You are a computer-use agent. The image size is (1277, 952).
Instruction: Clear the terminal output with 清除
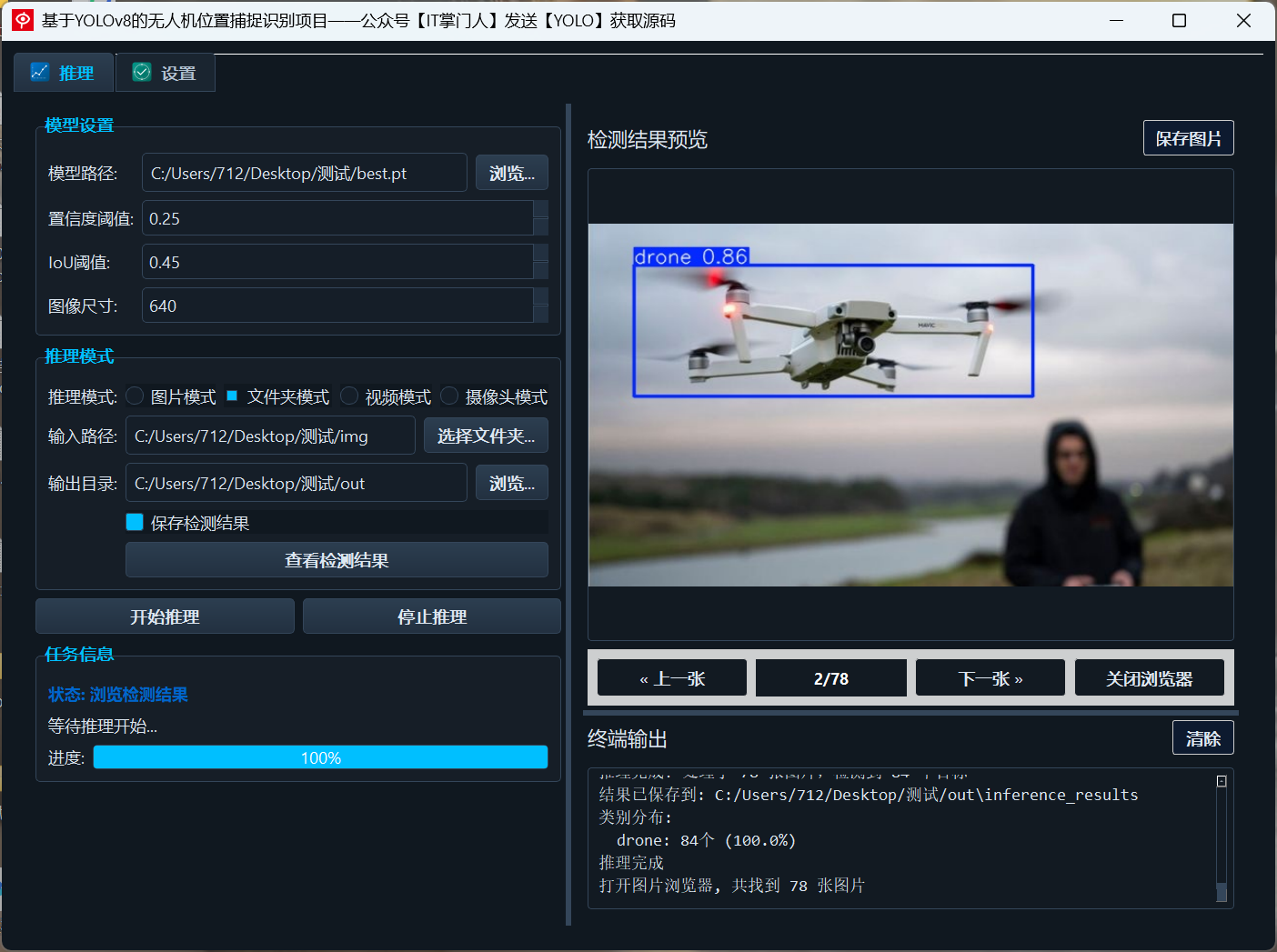pos(1202,738)
